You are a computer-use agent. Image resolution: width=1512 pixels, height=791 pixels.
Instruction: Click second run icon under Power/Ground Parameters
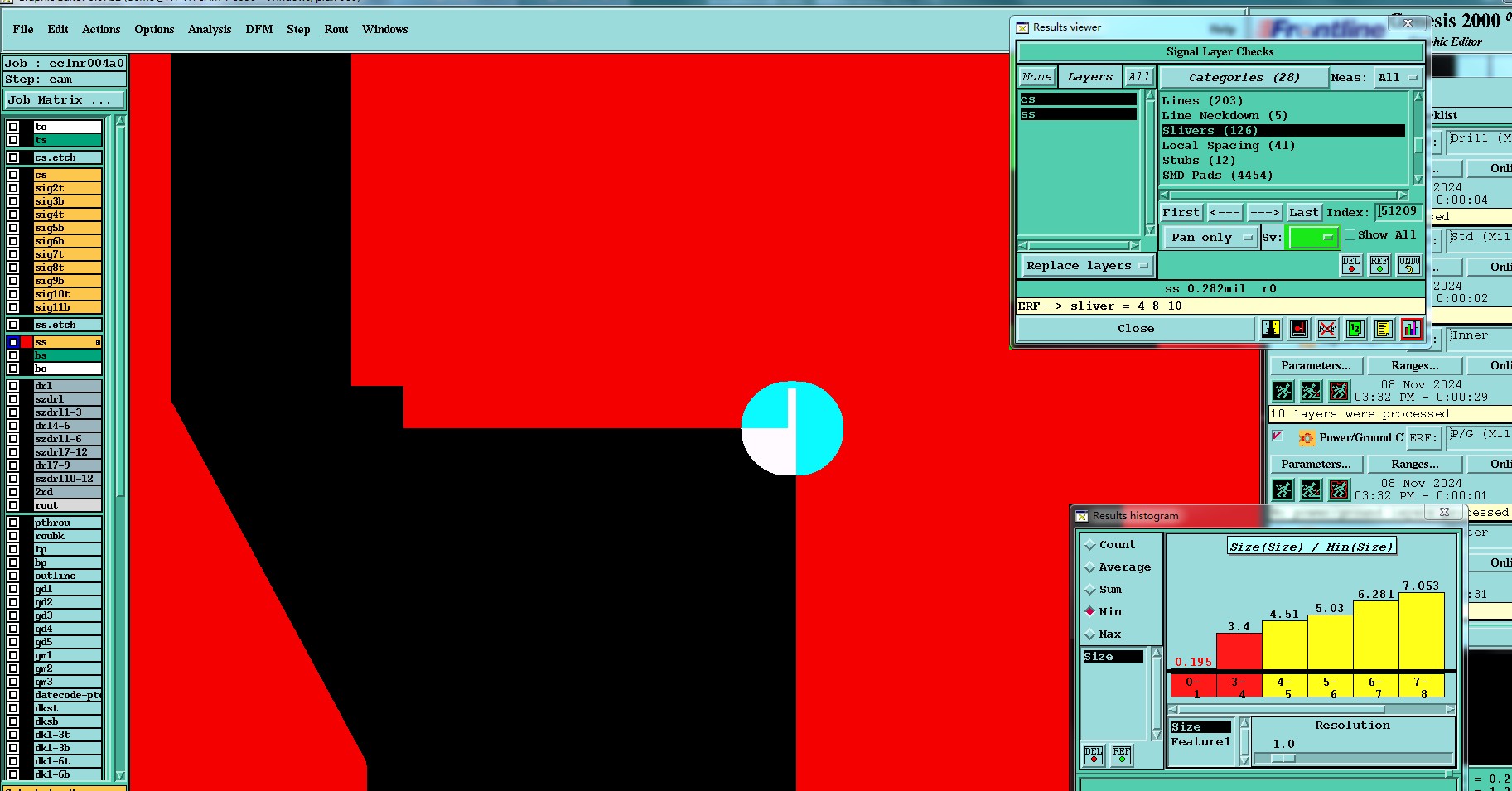[x=1311, y=490]
